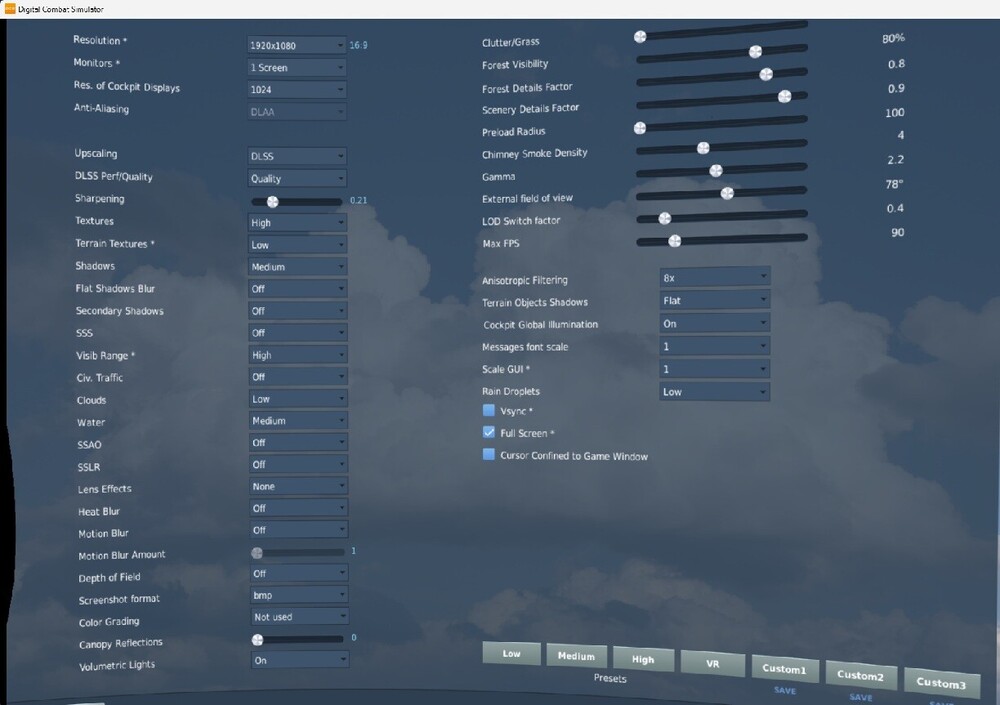Open the Rain Droplets dropdown
The width and height of the screenshot is (1000, 705).
point(714,391)
